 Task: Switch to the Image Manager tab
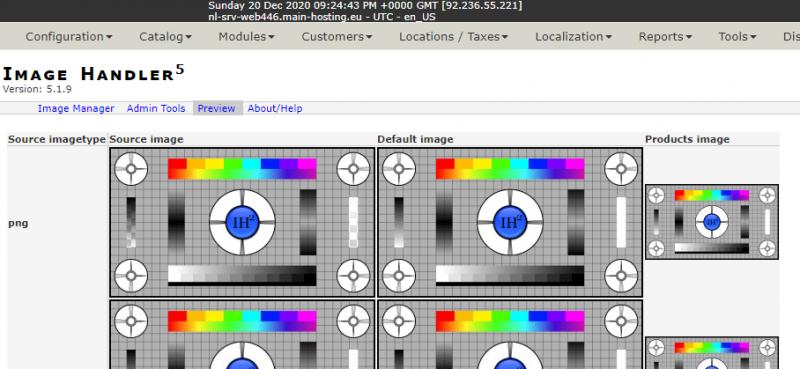pos(76,108)
